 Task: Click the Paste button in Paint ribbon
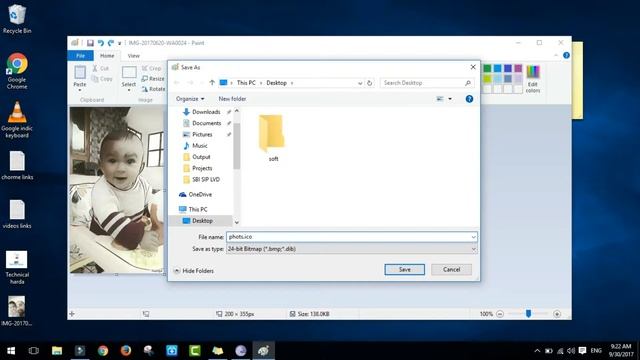tap(80, 78)
